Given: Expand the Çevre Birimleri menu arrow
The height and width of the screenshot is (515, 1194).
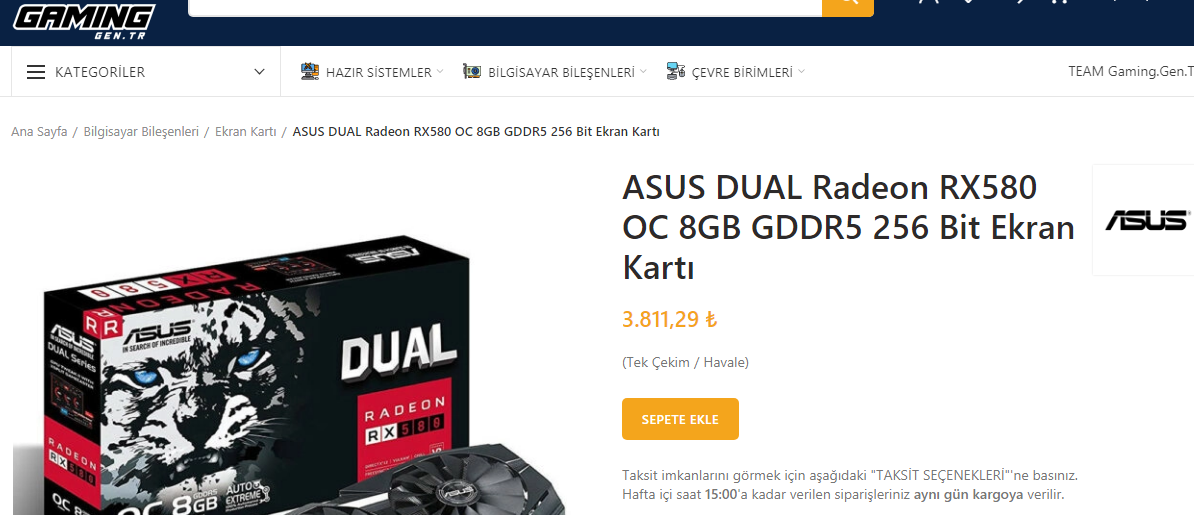Looking at the screenshot, I should tap(801, 72).
